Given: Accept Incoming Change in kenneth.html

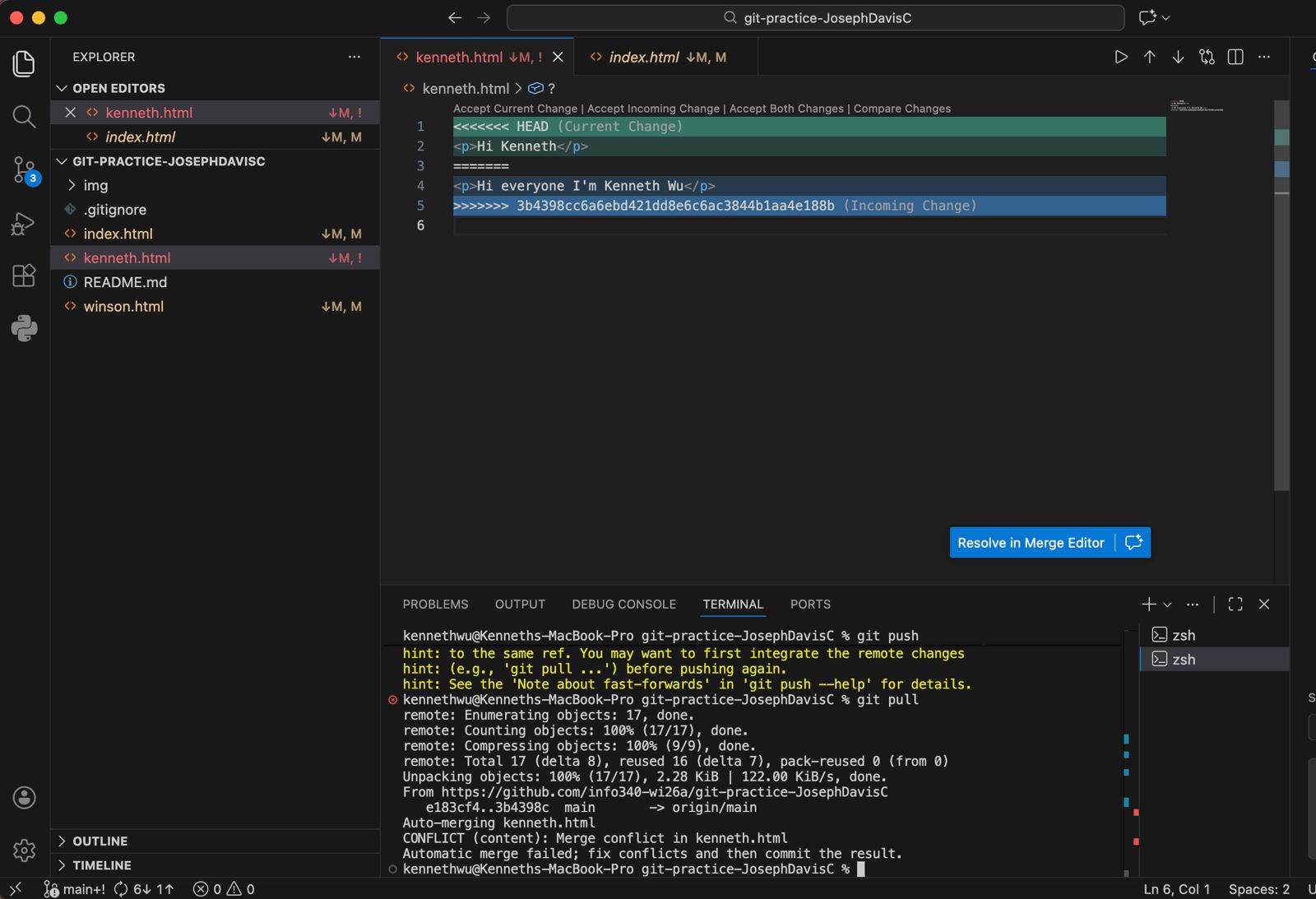Looking at the screenshot, I should tap(652, 108).
